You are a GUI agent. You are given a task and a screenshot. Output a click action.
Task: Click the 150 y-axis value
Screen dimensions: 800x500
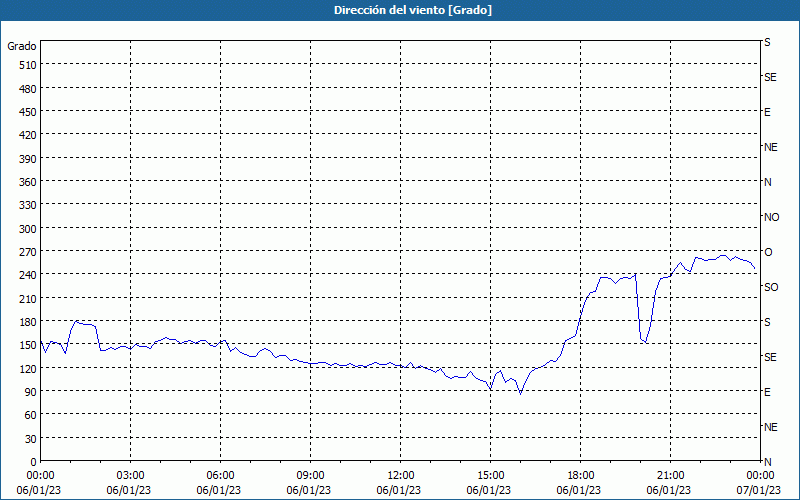click(x=29, y=345)
